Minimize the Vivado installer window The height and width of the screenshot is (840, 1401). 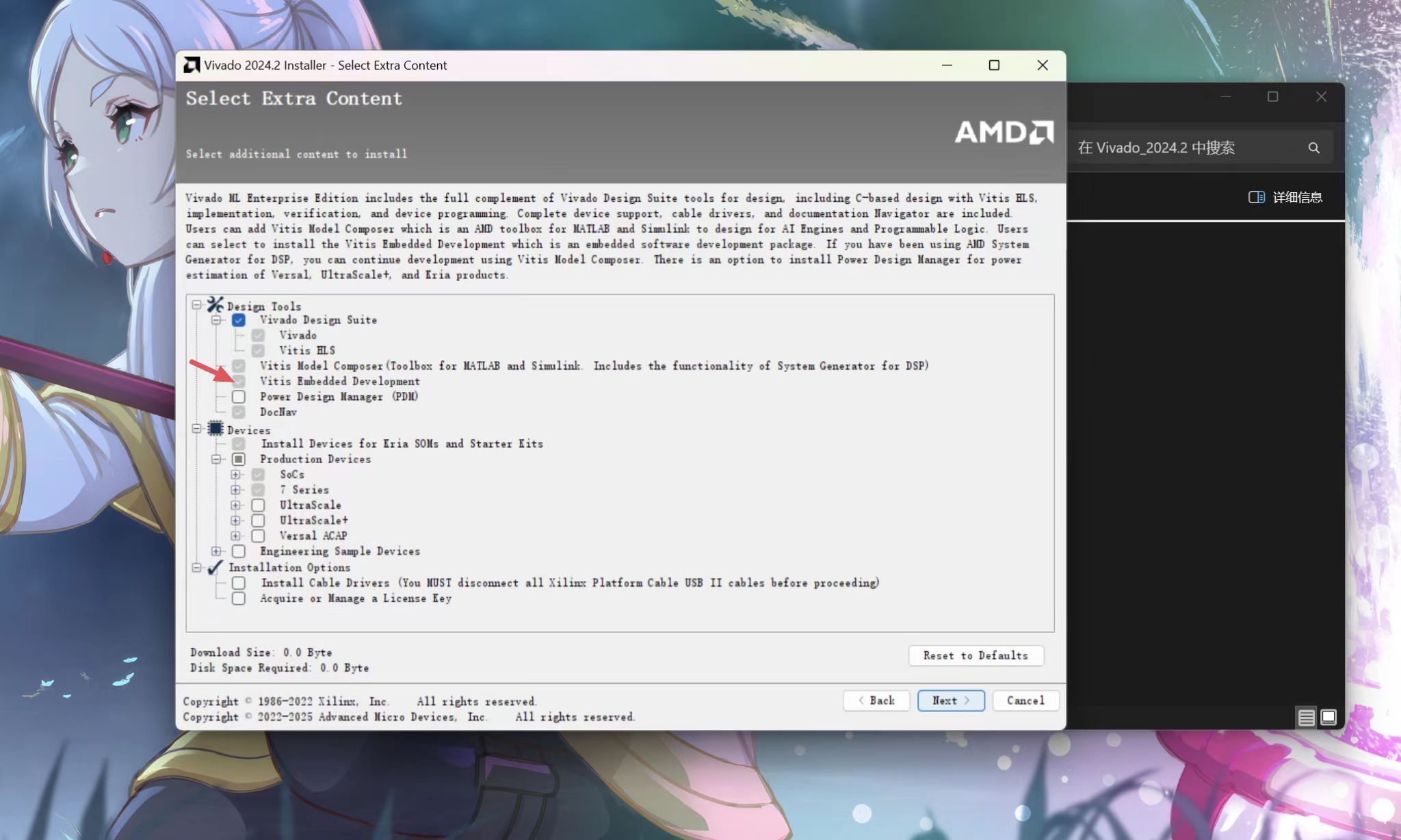[x=947, y=65]
